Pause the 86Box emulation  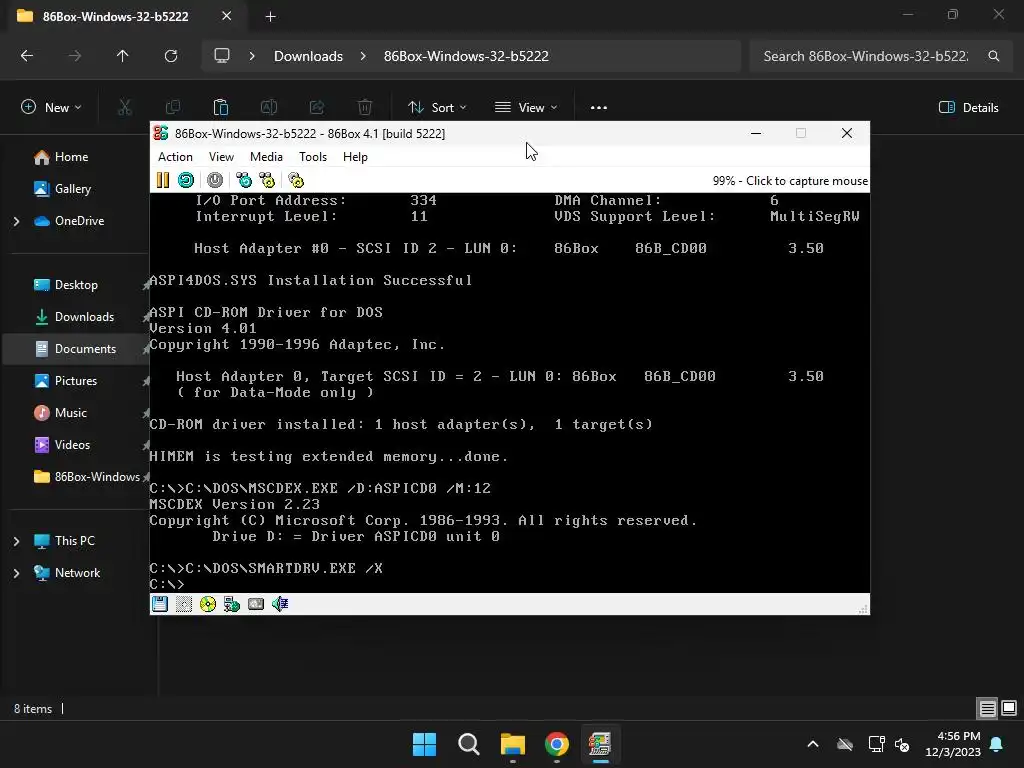163,180
